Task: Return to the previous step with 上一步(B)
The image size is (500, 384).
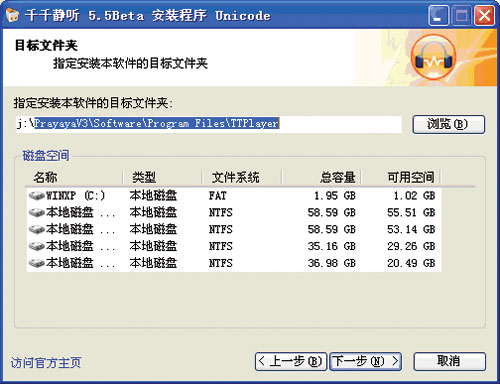Action: (290, 361)
